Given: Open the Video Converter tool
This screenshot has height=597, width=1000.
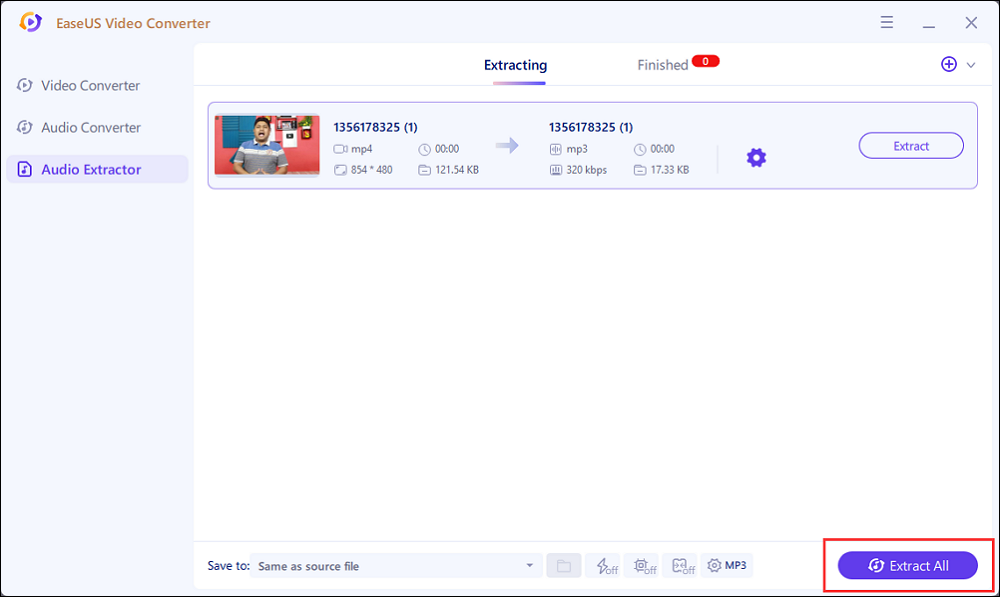Looking at the screenshot, I should [89, 85].
